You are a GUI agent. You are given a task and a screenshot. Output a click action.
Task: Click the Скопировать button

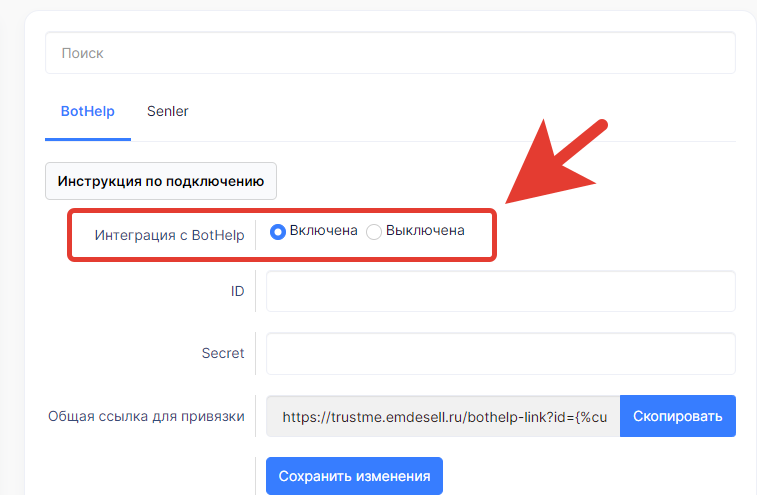click(678, 416)
